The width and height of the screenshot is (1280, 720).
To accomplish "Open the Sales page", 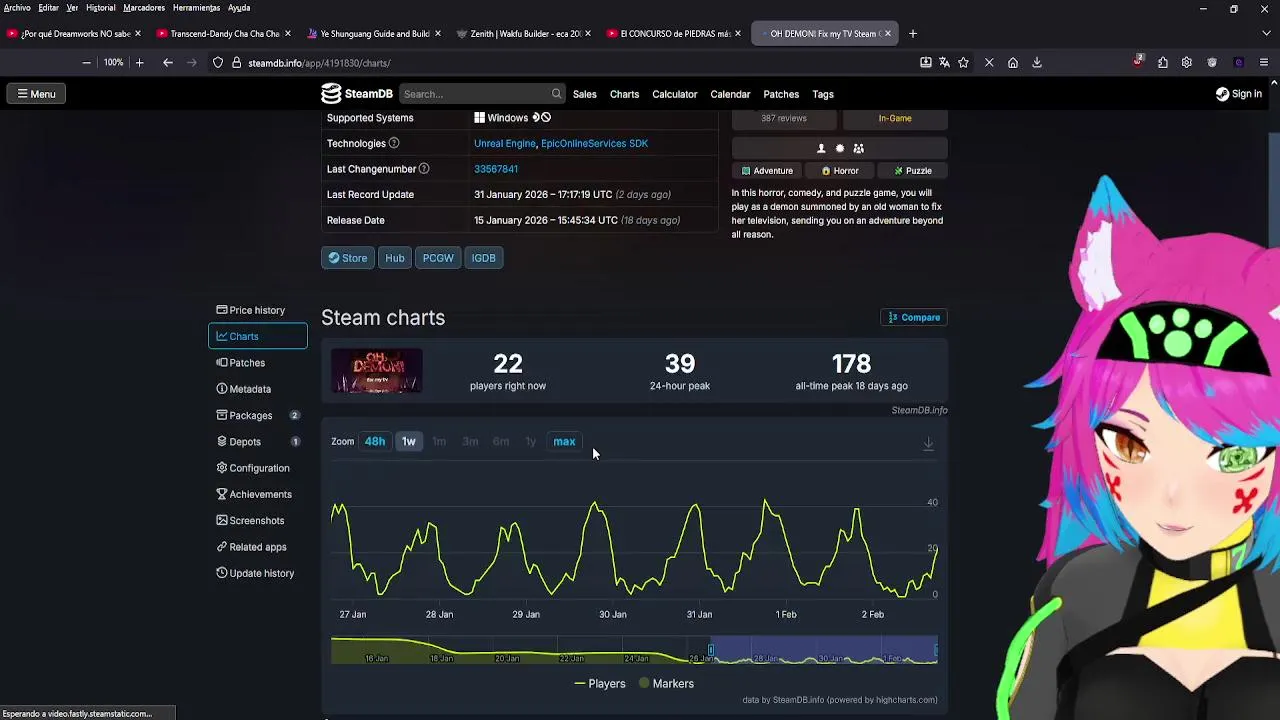I will tap(584, 94).
